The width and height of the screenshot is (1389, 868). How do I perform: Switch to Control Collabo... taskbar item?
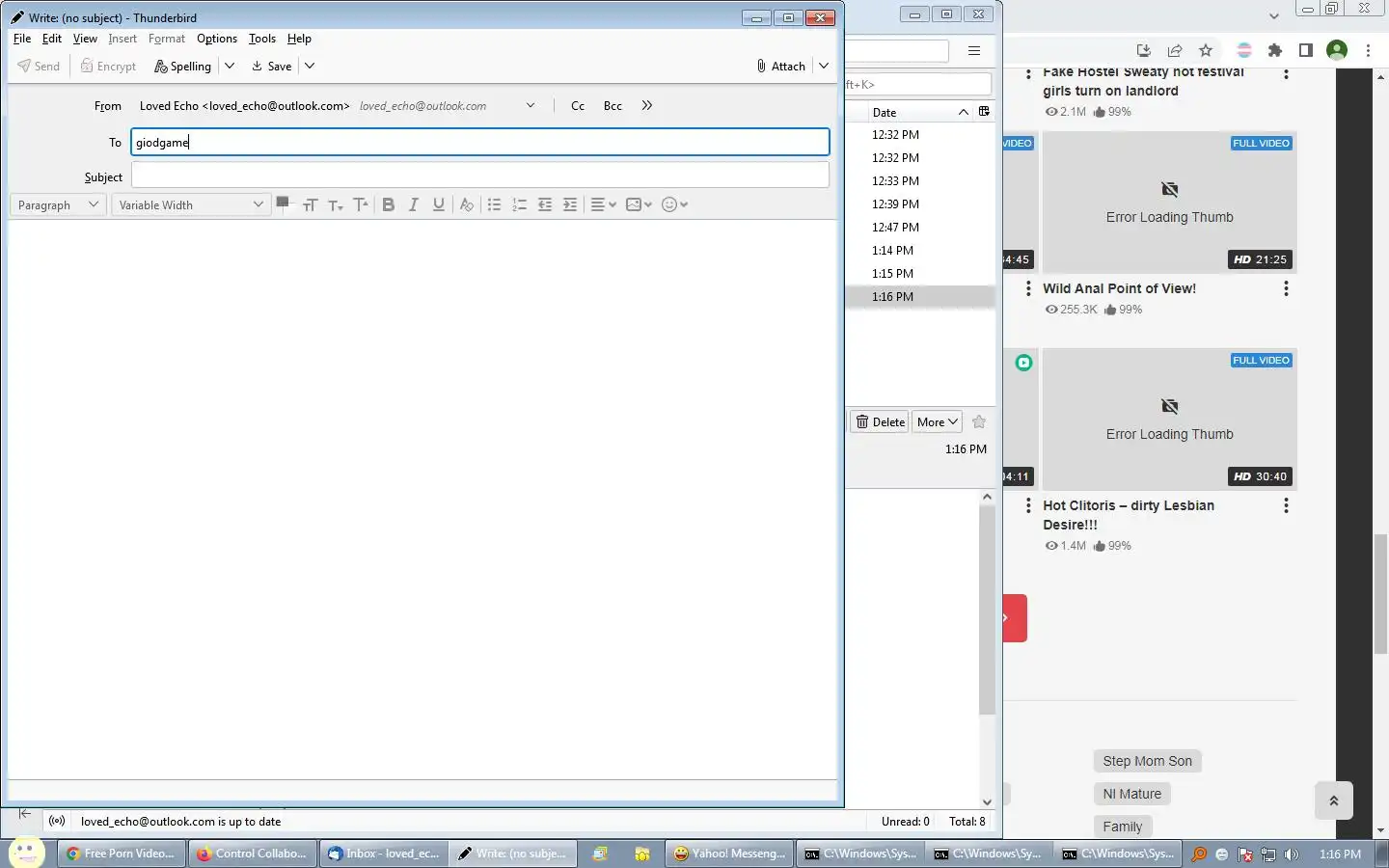253,854
